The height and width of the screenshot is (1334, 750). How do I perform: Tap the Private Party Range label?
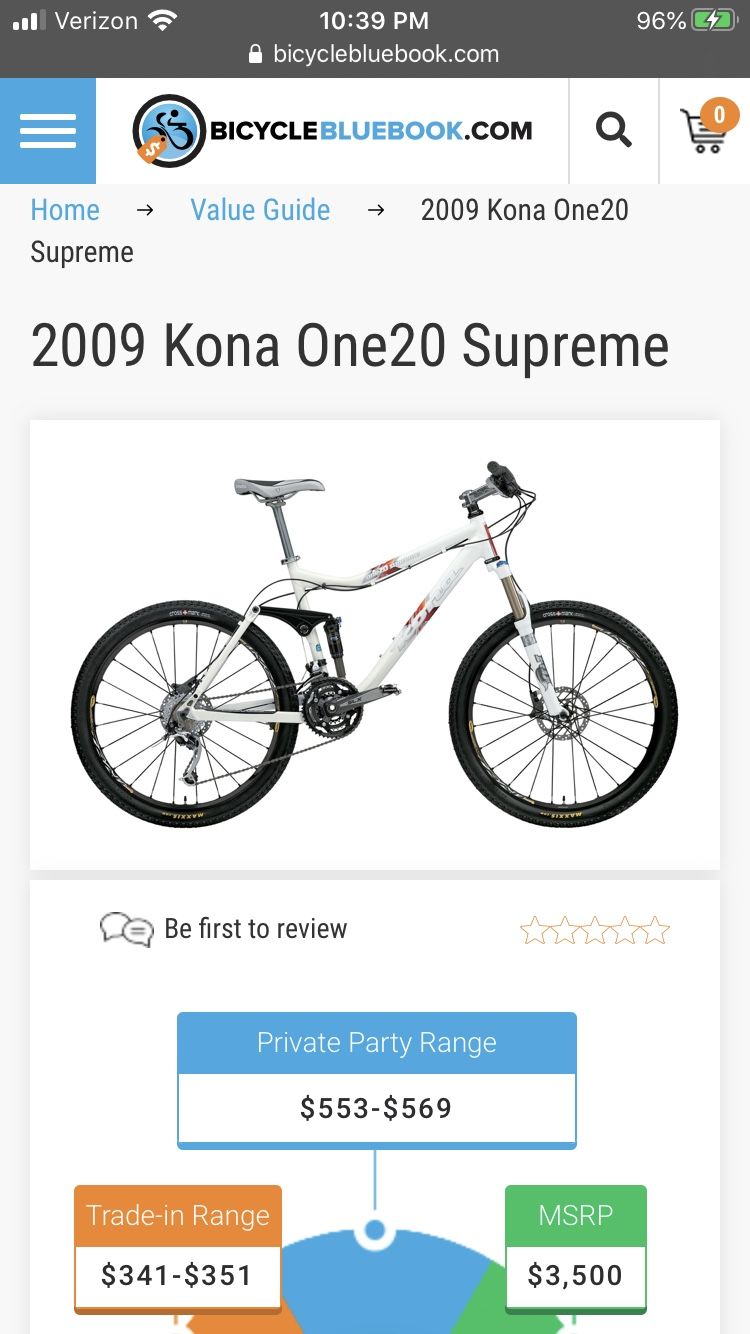[376, 1043]
